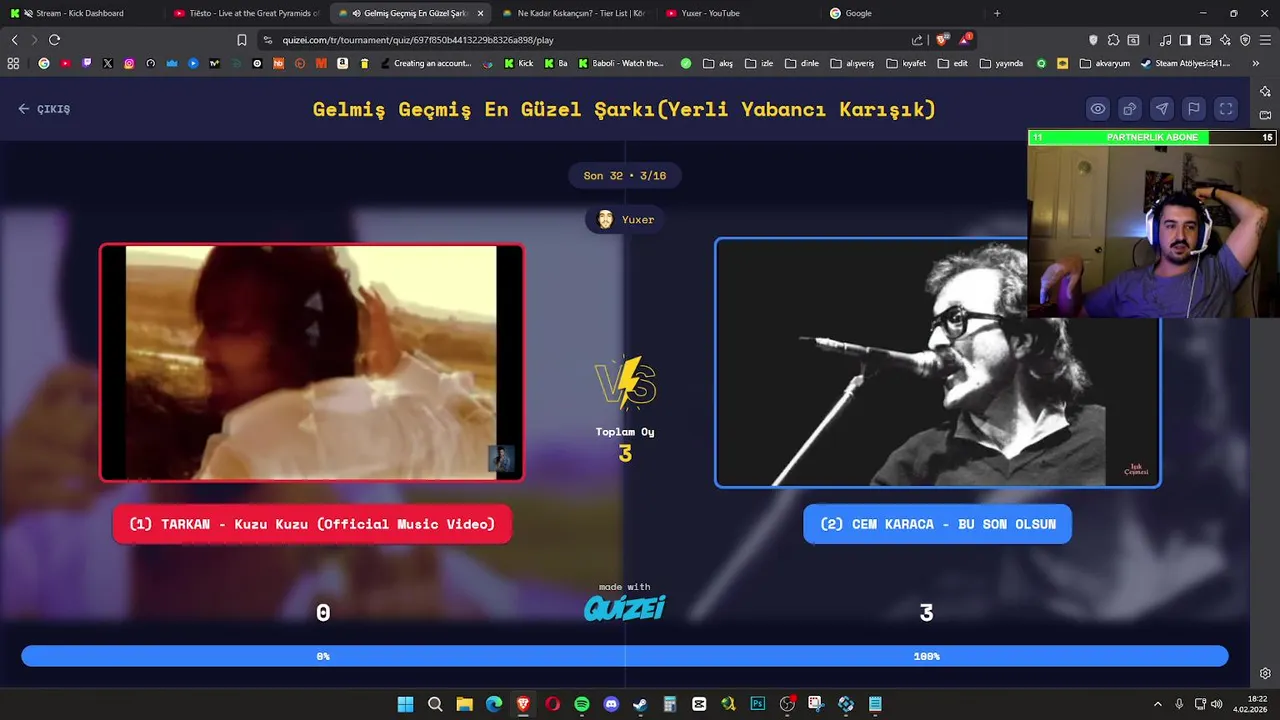Open the apps grid in bookmarks bar
The width and height of the screenshot is (1280, 720).
(13, 63)
